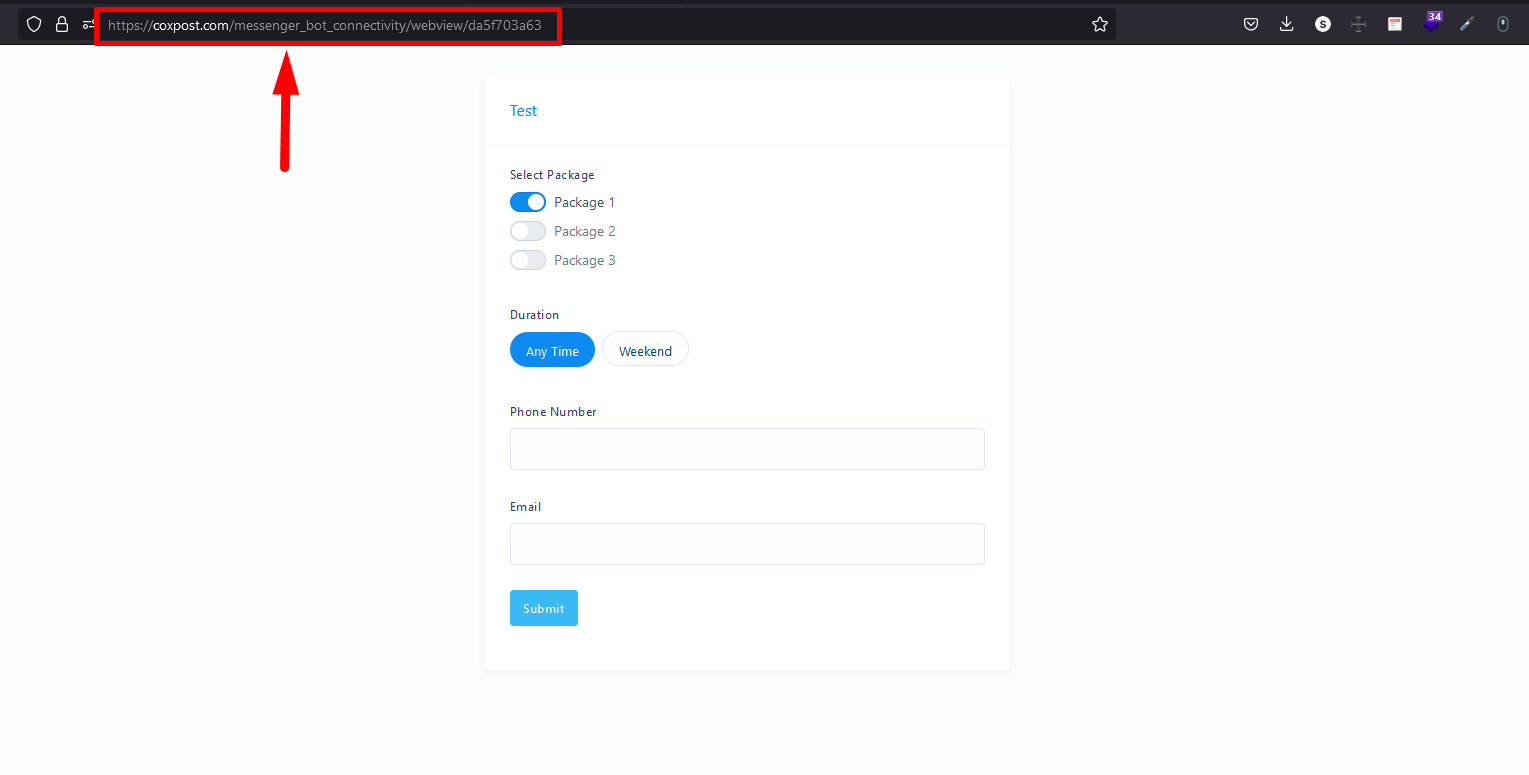Click the mouse-shaped extension icon
This screenshot has height=775, width=1529.
tap(1502, 24)
